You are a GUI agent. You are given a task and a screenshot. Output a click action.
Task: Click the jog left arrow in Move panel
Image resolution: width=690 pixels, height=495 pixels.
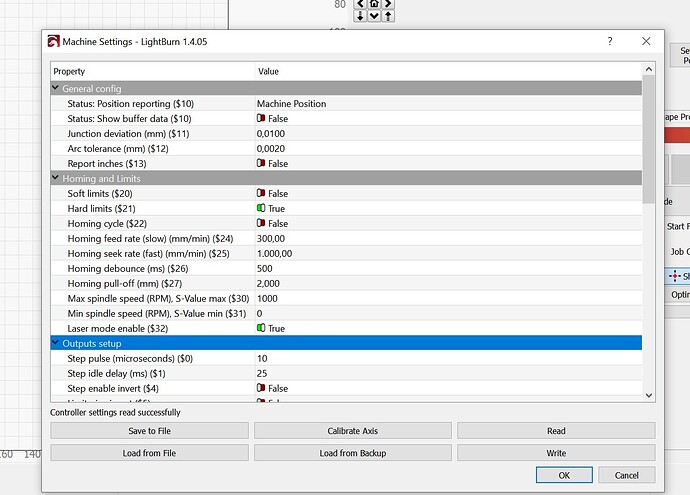(x=360, y=4)
